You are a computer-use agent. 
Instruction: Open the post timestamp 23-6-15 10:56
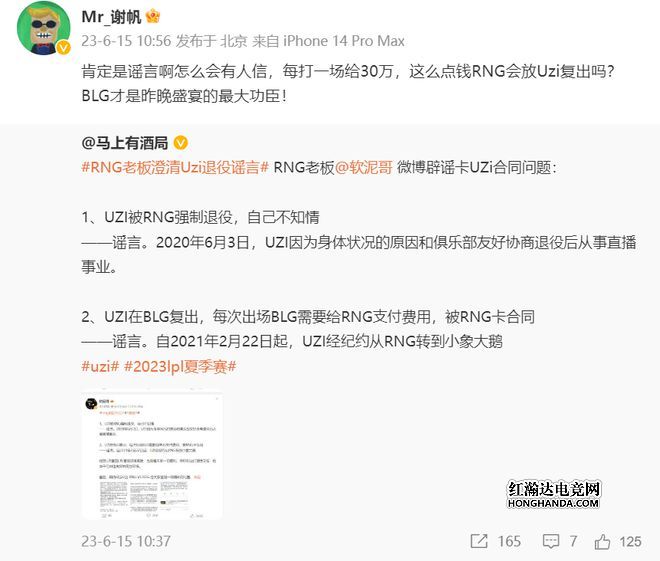pyautogui.click(x=126, y=41)
